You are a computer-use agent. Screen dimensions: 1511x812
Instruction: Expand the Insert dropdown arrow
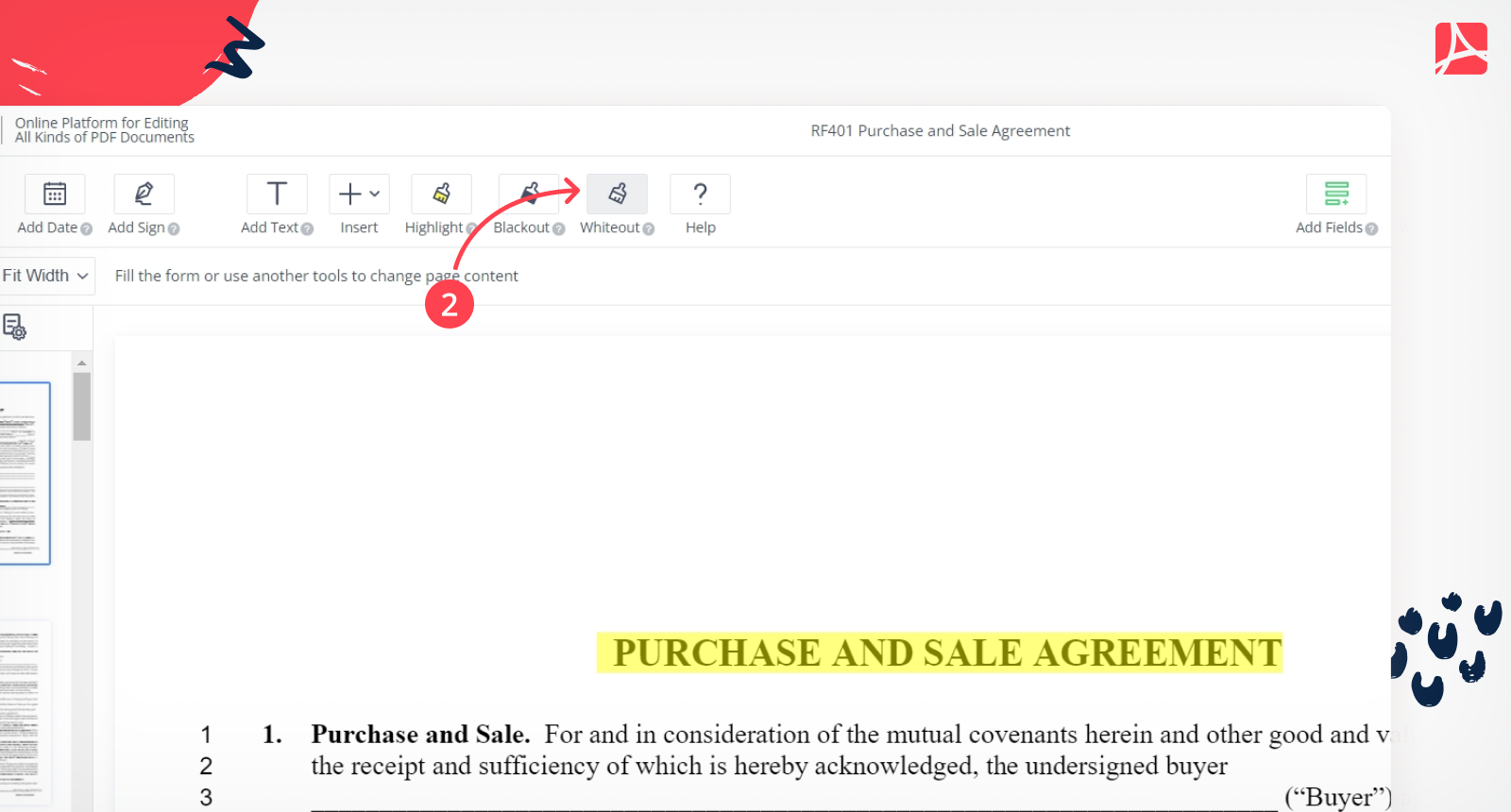(x=375, y=194)
